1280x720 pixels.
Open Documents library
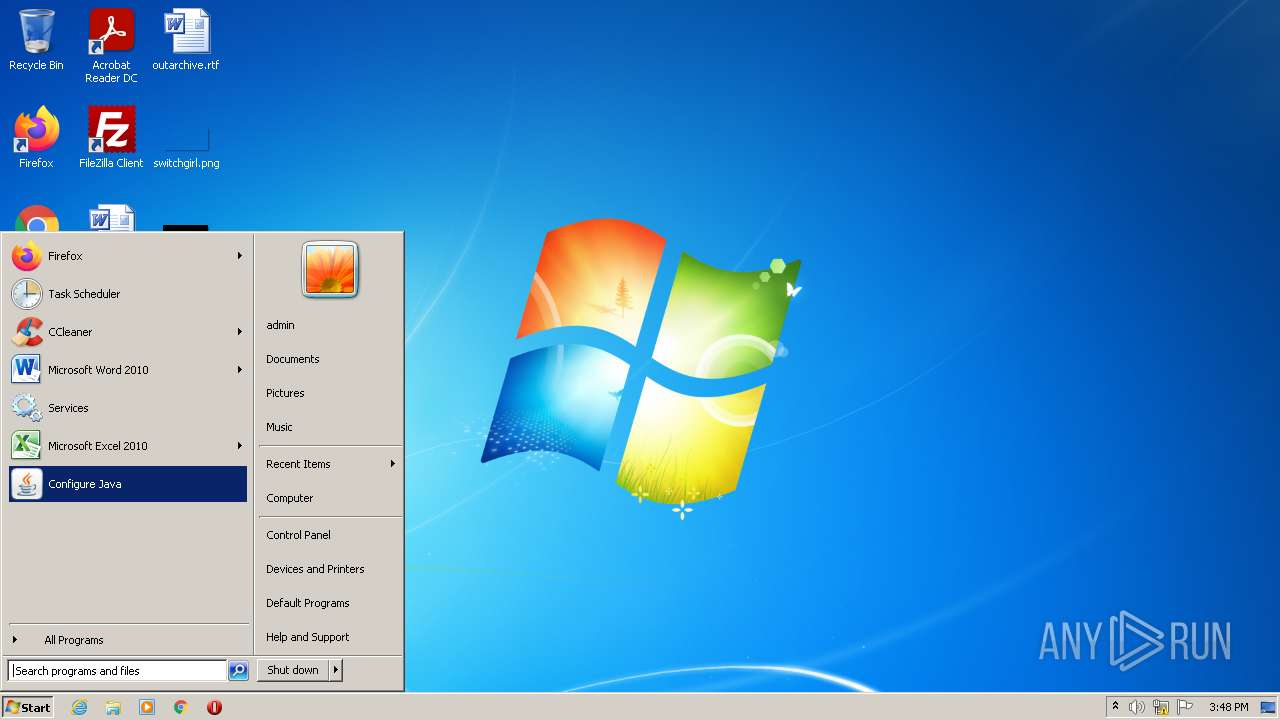[330, 359]
